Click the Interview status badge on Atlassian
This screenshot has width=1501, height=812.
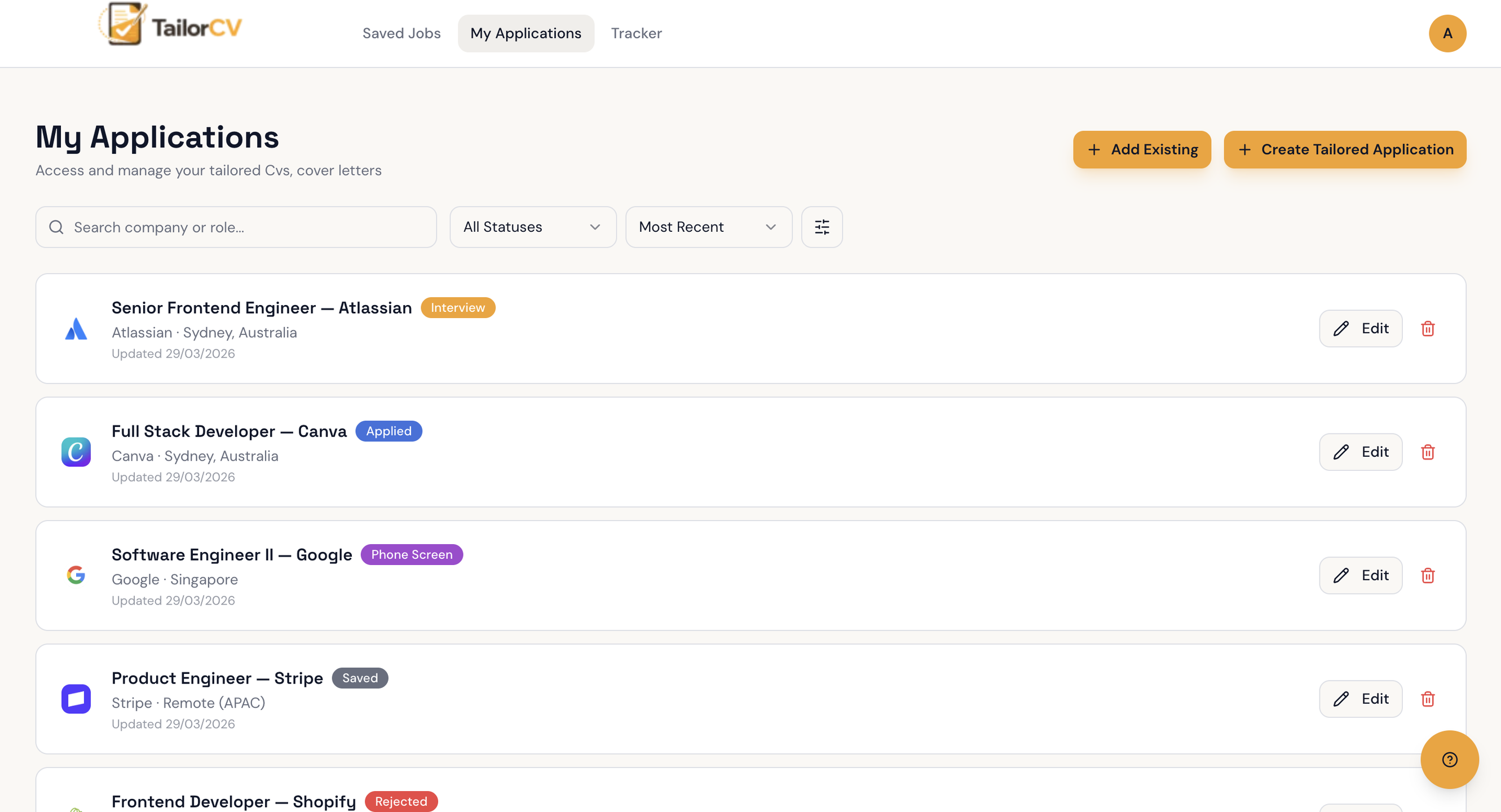click(457, 308)
